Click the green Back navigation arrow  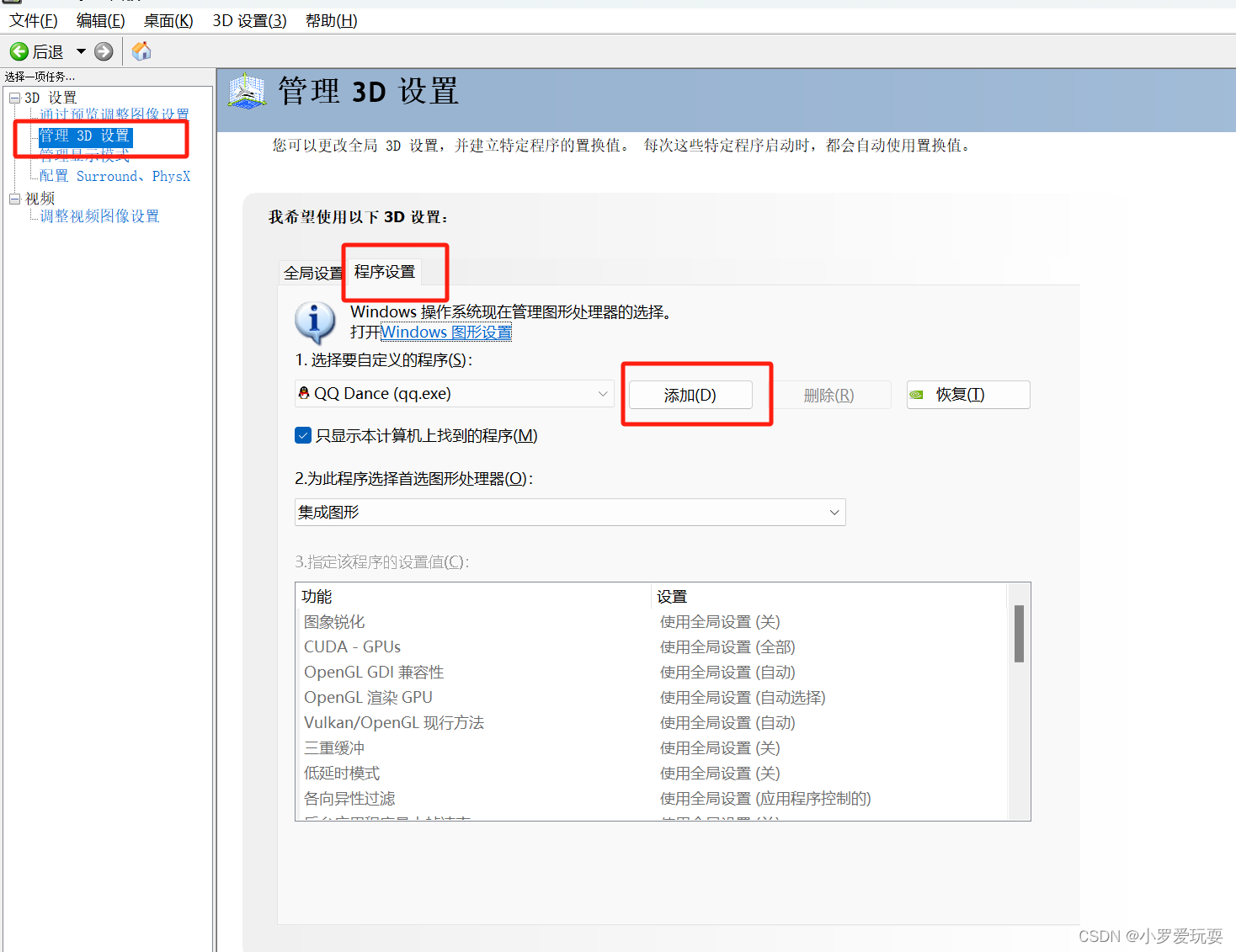click(19, 51)
